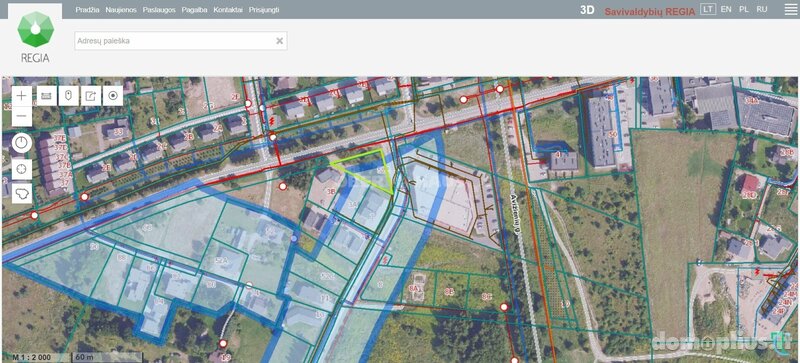Viewport: 800px width, 363px height.
Task: Open the Paslaugos menu item
Action: 159,10
